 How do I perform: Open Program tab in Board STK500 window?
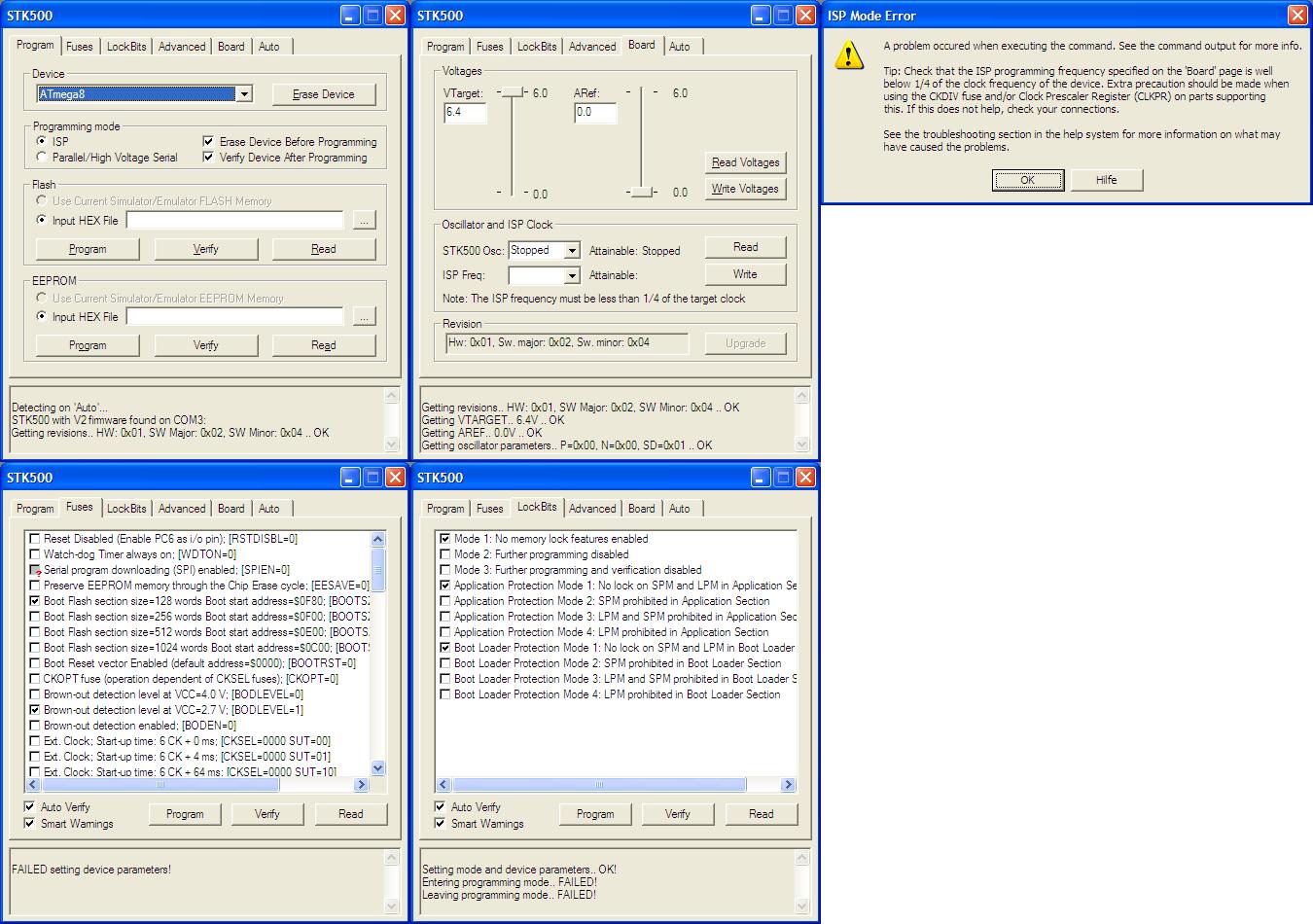pos(445,47)
